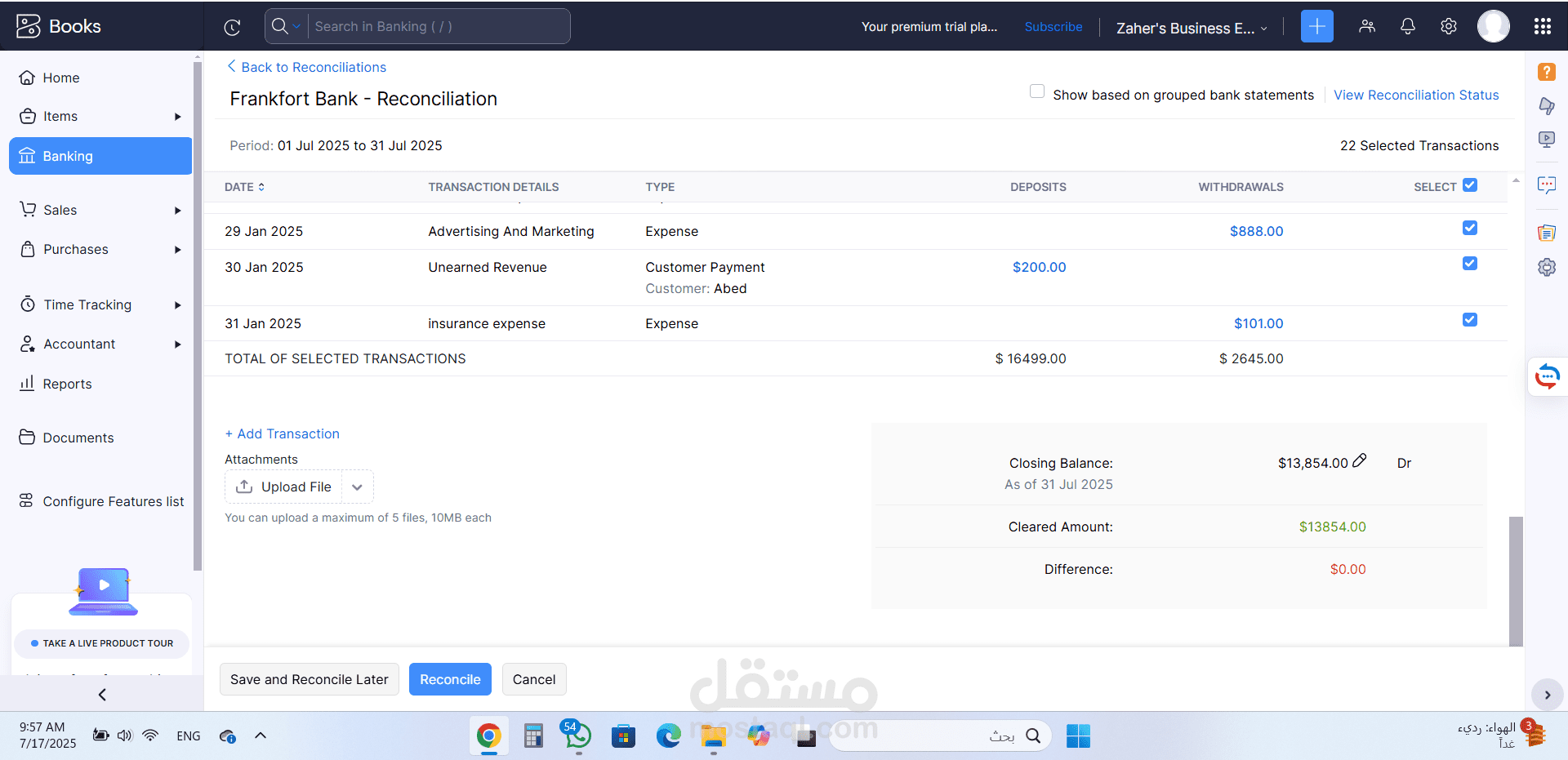Uncheck the insurance expense transaction
Screen dimensions: 1568x760
pyautogui.click(x=1469, y=319)
